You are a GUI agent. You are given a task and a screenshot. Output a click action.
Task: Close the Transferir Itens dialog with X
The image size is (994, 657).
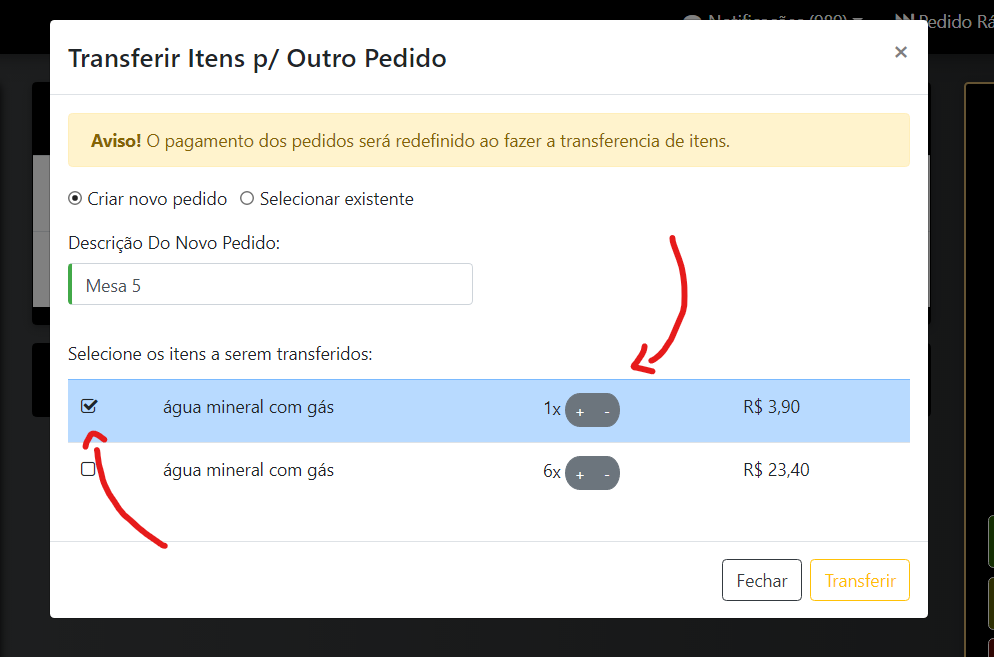tap(900, 52)
